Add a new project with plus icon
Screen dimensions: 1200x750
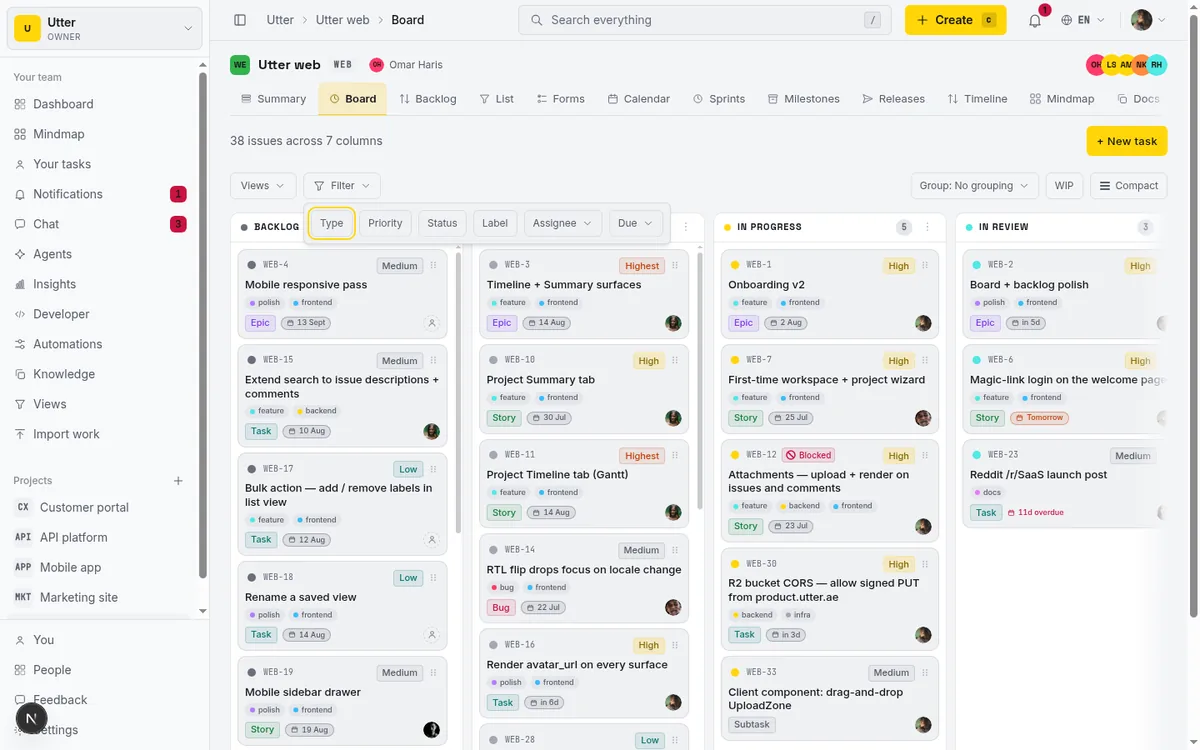tap(178, 481)
